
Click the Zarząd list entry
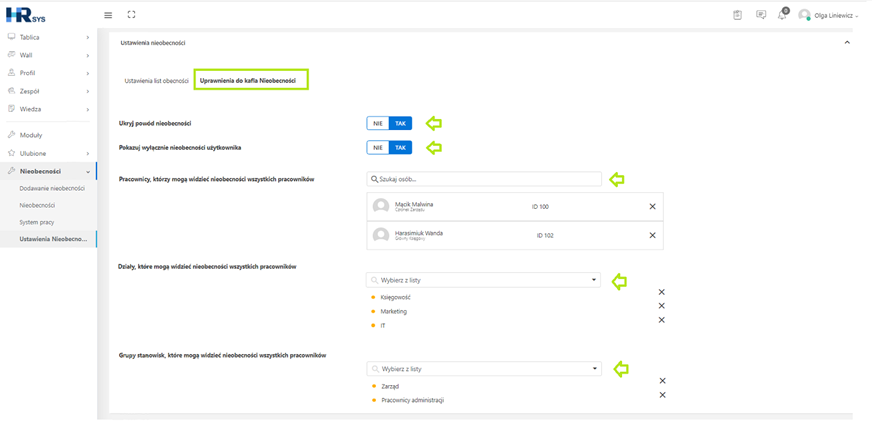(390, 386)
